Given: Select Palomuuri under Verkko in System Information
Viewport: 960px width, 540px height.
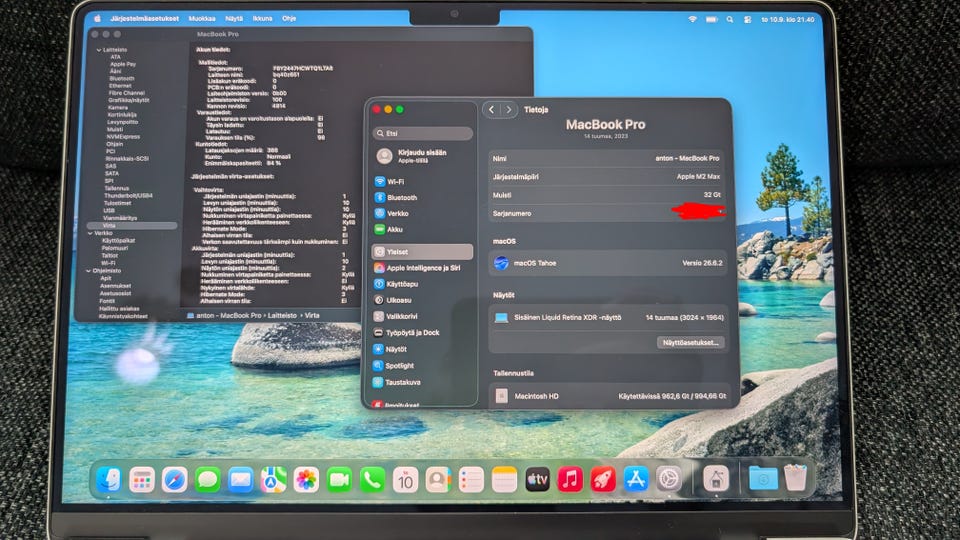Looking at the screenshot, I should [114, 249].
